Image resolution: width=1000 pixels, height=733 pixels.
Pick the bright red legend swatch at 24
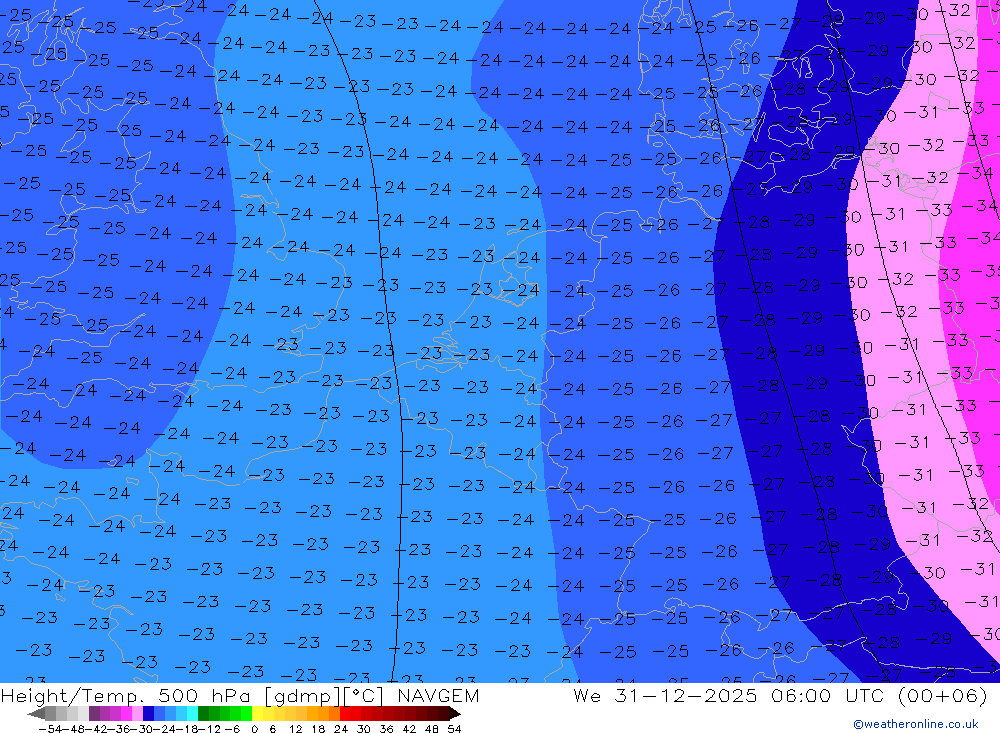345,713
